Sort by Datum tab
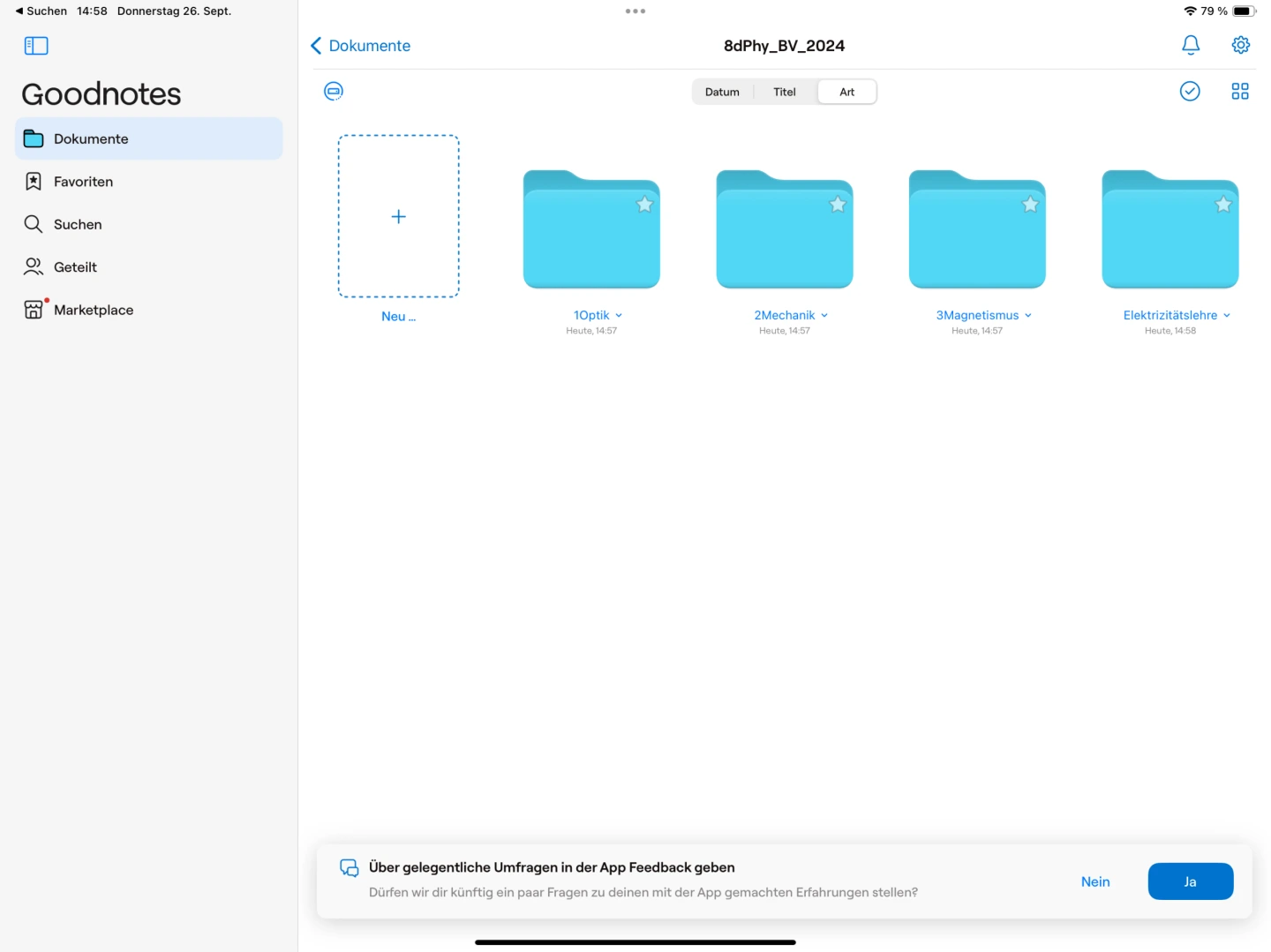Image resolution: width=1271 pixels, height=952 pixels. pyautogui.click(x=722, y=92)
